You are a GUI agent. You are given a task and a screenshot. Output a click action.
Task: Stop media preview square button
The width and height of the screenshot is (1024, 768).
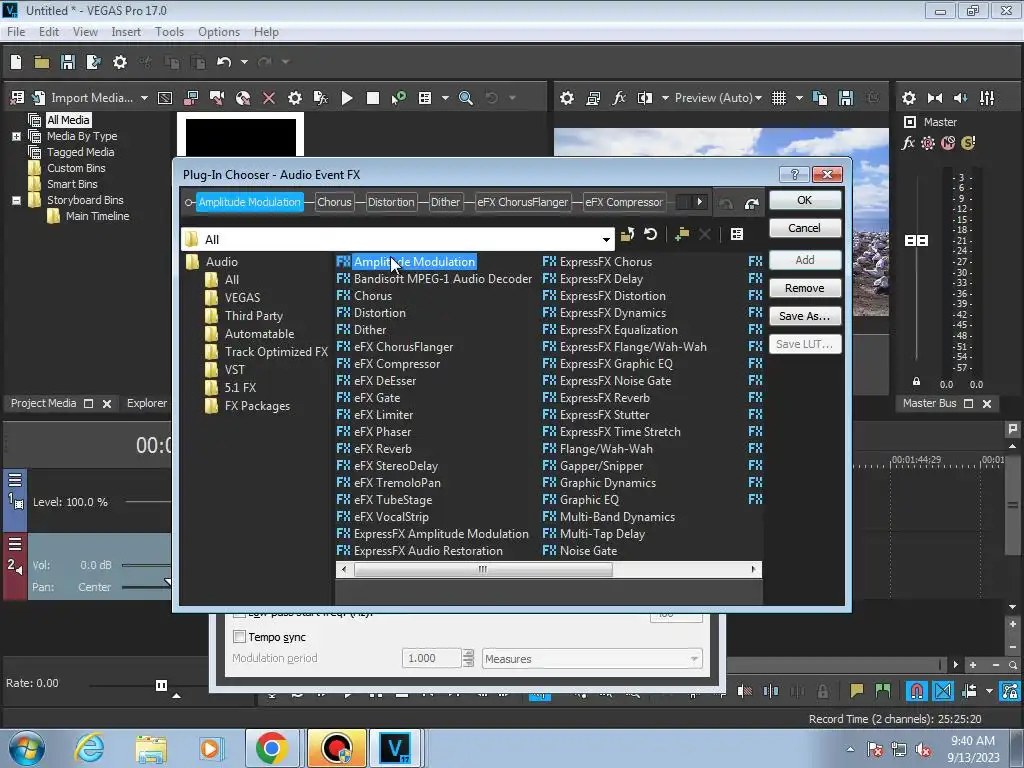click(x=373, y=98)
